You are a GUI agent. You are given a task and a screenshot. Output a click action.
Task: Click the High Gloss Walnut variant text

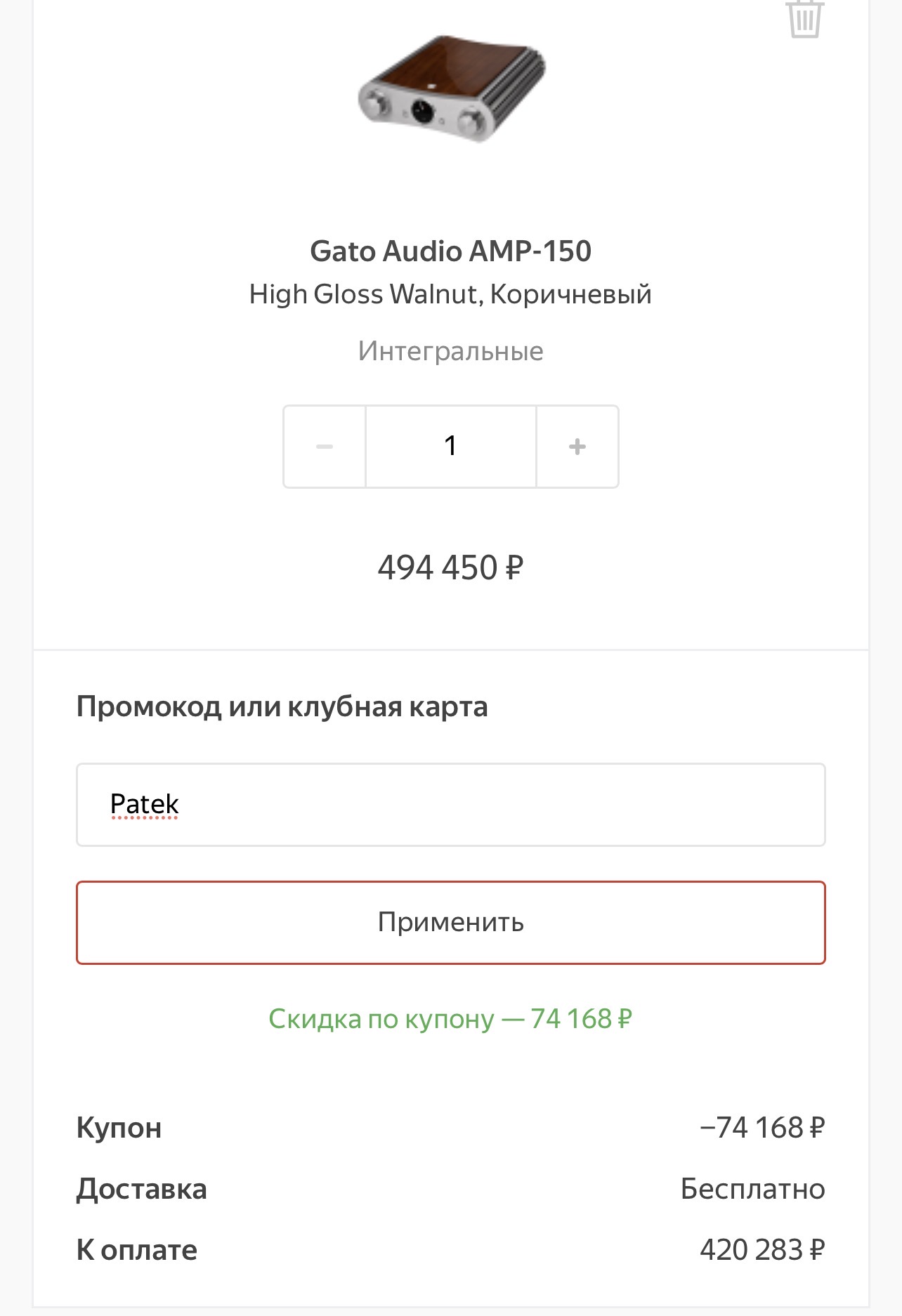click(x=451, y=294)
